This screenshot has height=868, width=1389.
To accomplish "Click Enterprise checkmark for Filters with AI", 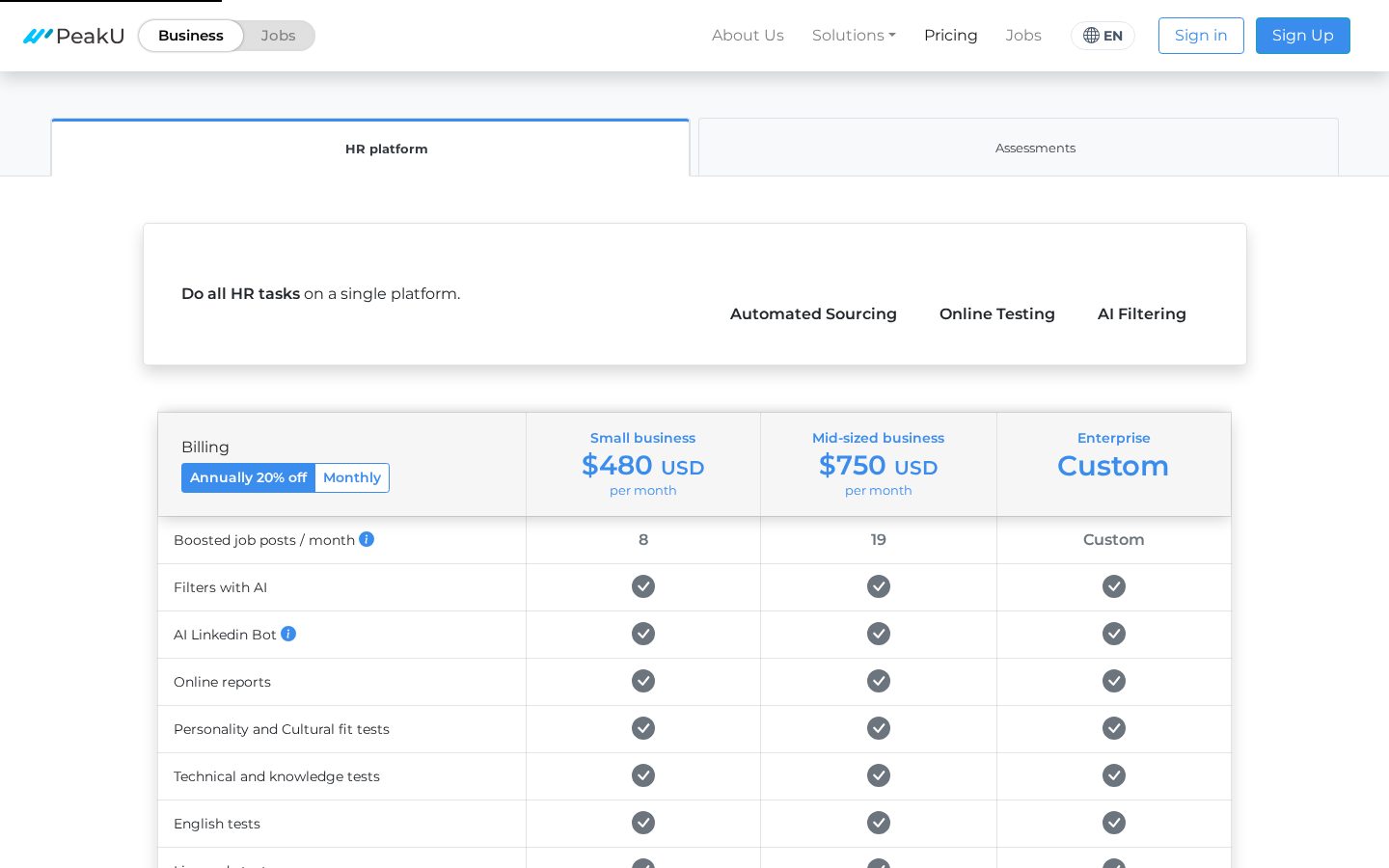I will (x=1114, y=586).
